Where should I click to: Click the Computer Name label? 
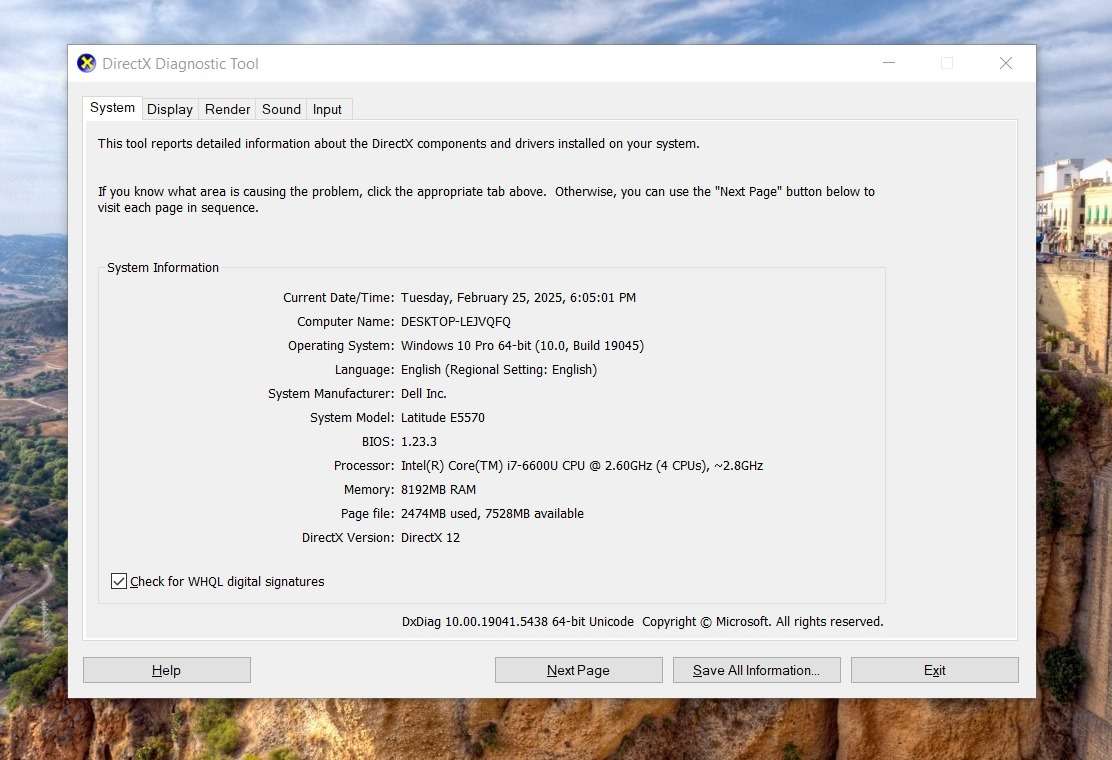(x=345, y=322)
